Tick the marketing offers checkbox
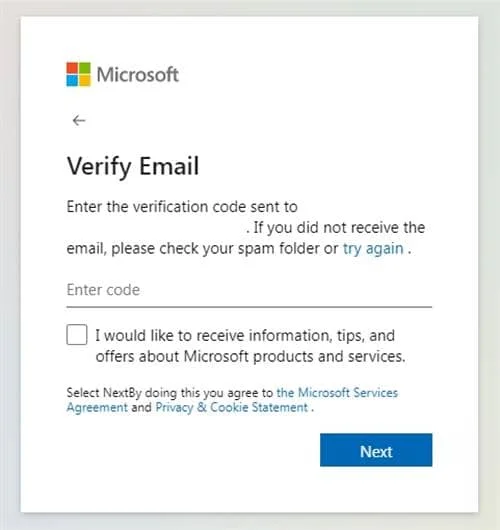 coord(77,335)
